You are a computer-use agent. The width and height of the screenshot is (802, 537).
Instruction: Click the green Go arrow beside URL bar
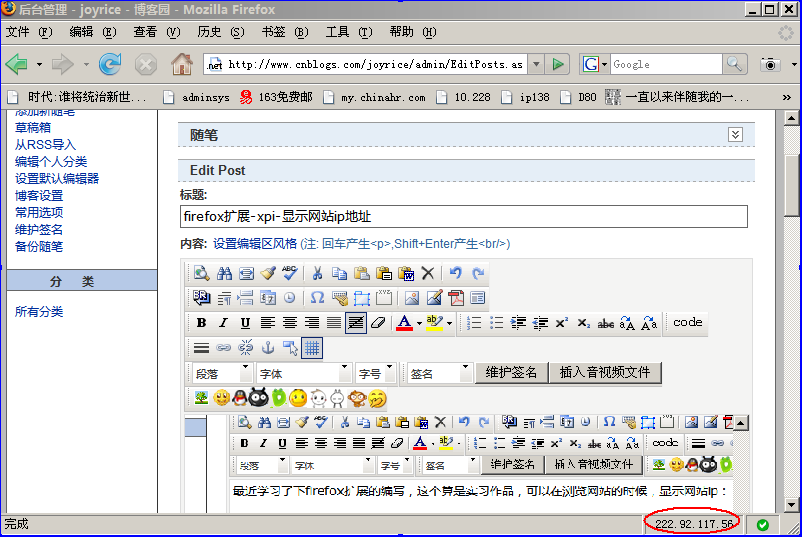click(x=558, y=65)
